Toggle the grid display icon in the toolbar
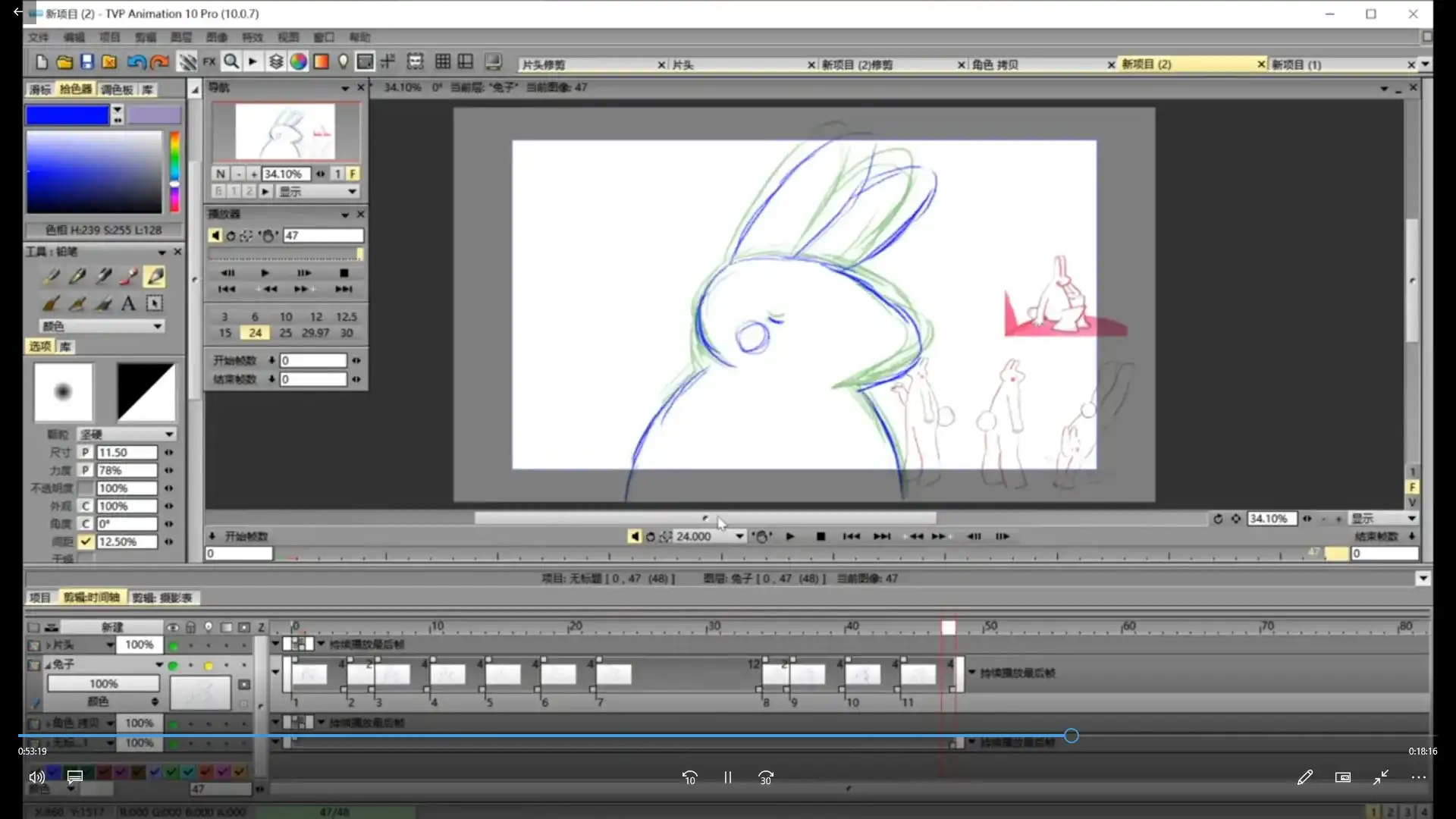Image resolution: width=1456 pixels, height=819 pixels. coord(443,62)
